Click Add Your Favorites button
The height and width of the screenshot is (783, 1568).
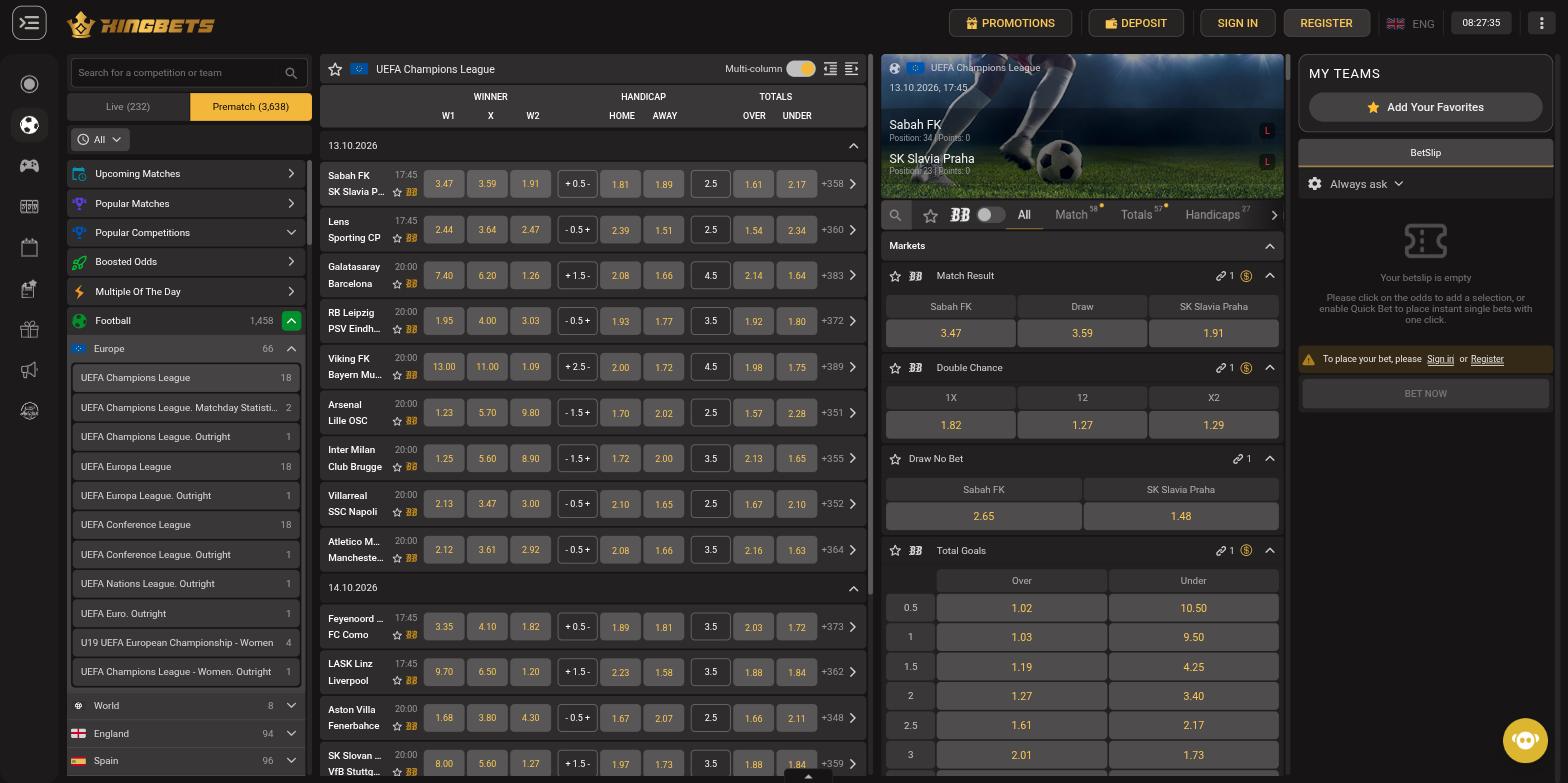tap(1425, 107)
